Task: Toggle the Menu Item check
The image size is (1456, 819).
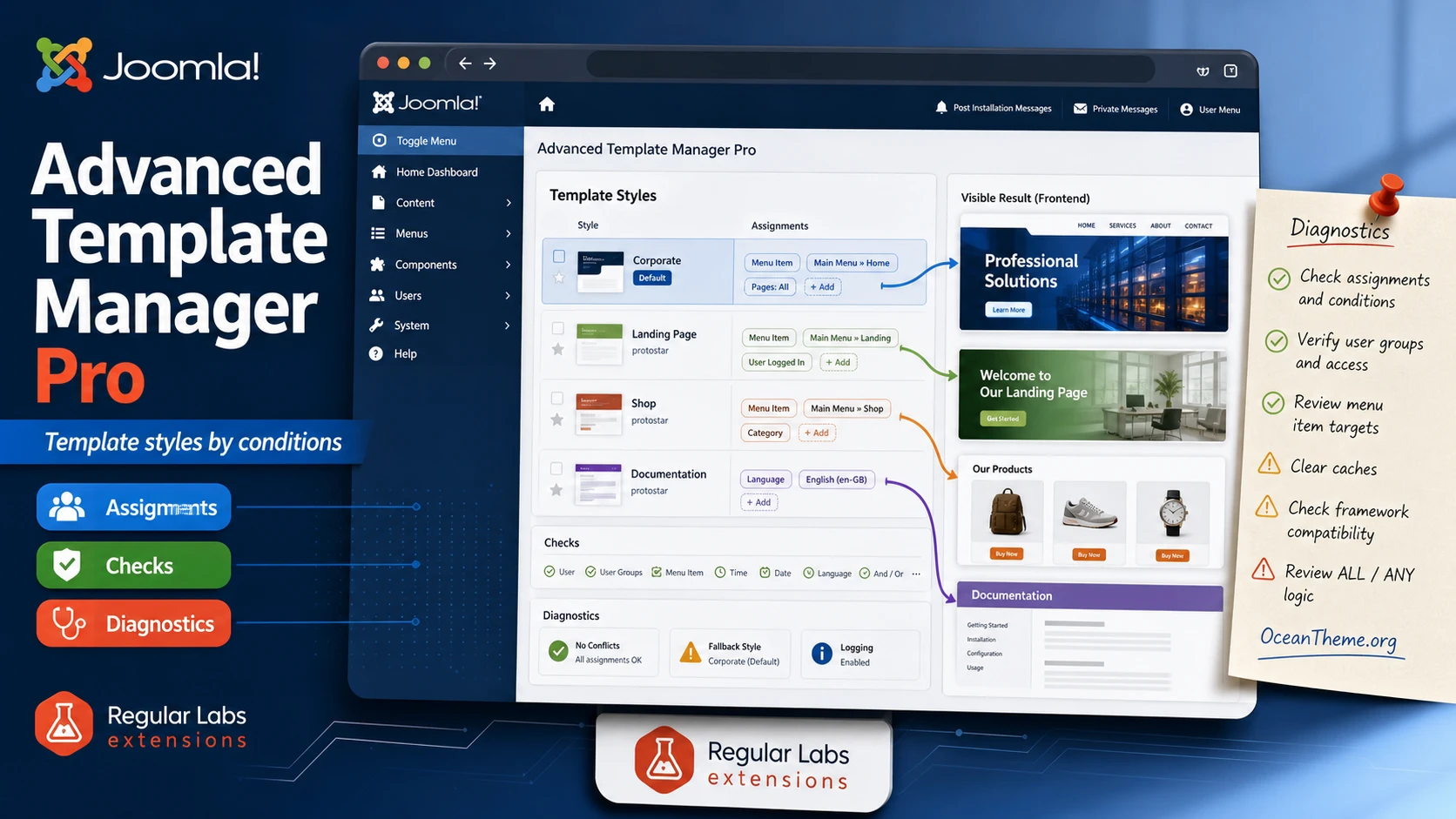Action: click(x=677, y=572)
